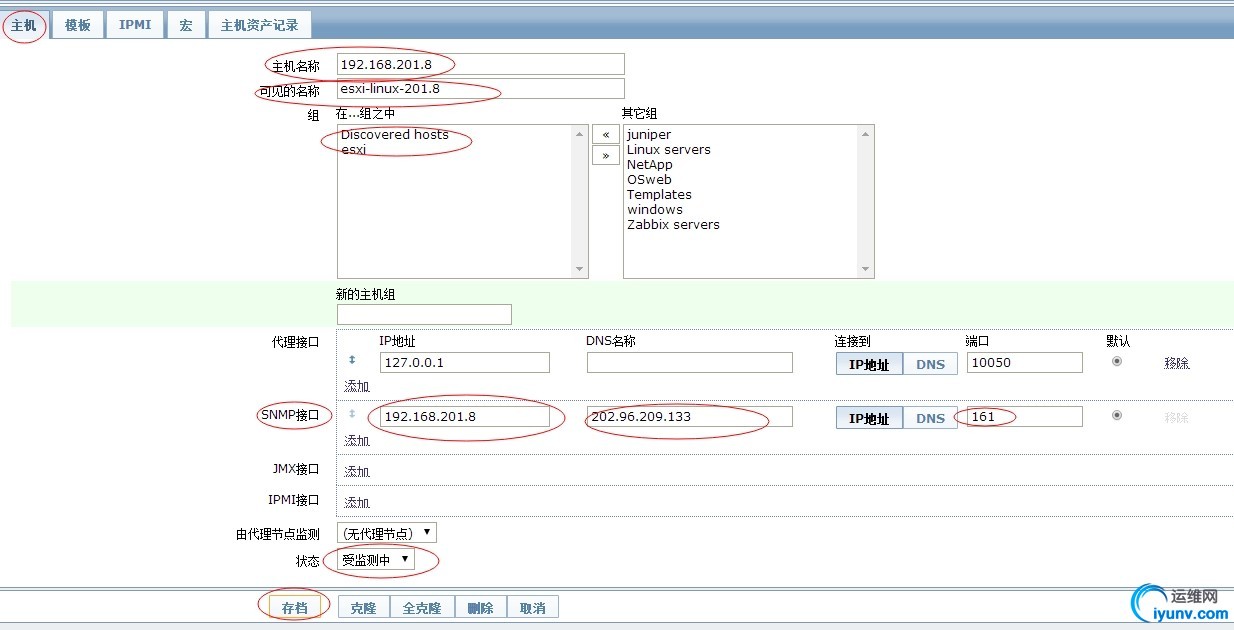Remove the agent interface with 移除
This screenshot has width=1234, height=630.
1177,363
